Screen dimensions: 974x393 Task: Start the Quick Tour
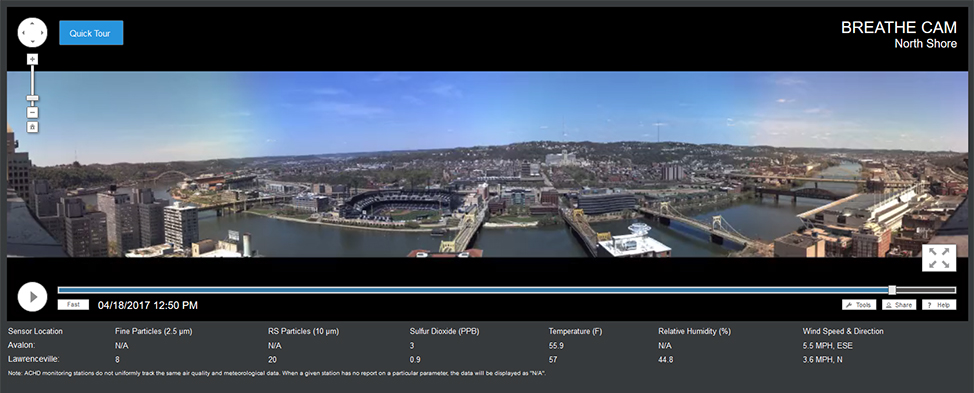(91, 33)
